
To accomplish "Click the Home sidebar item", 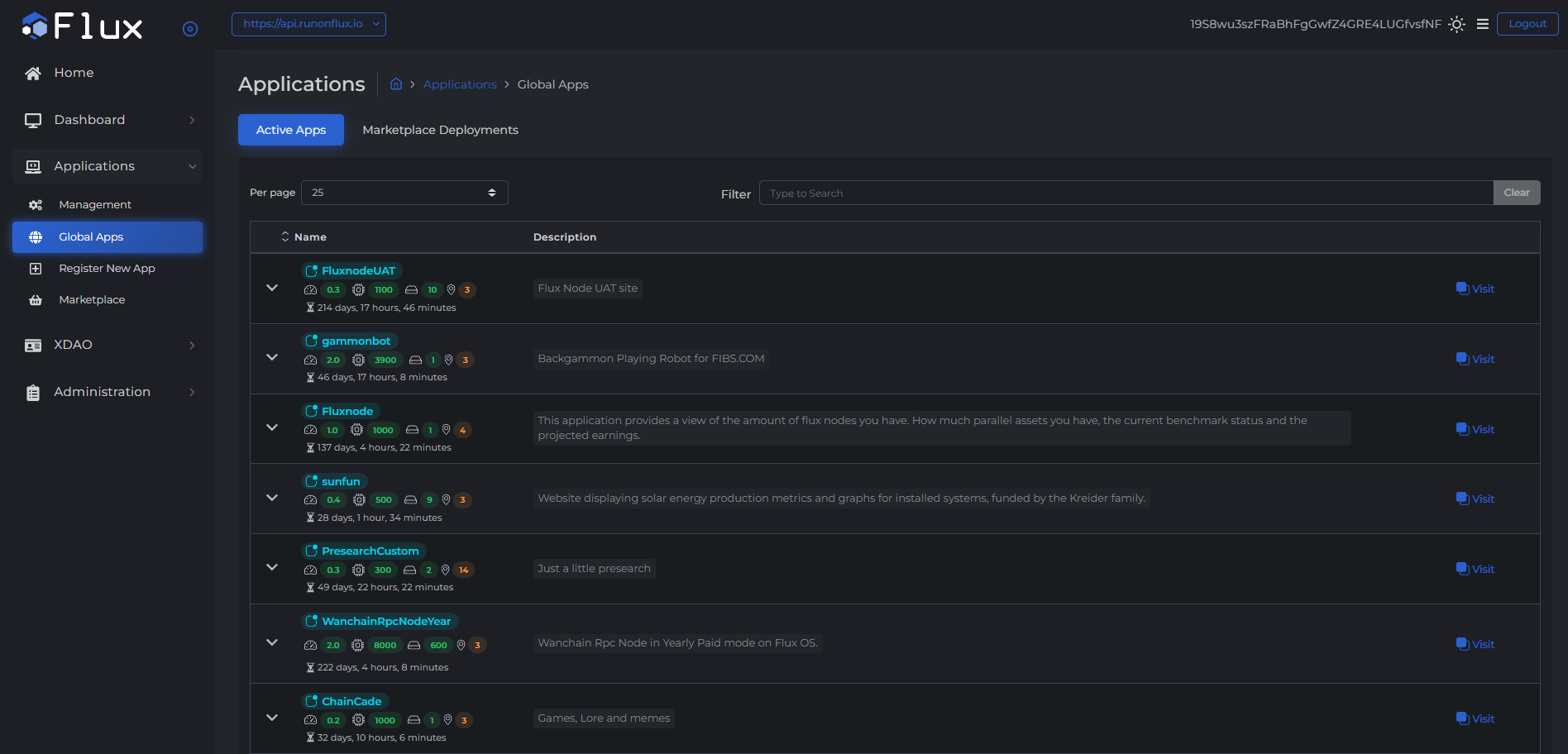I will tap(74, 73).
